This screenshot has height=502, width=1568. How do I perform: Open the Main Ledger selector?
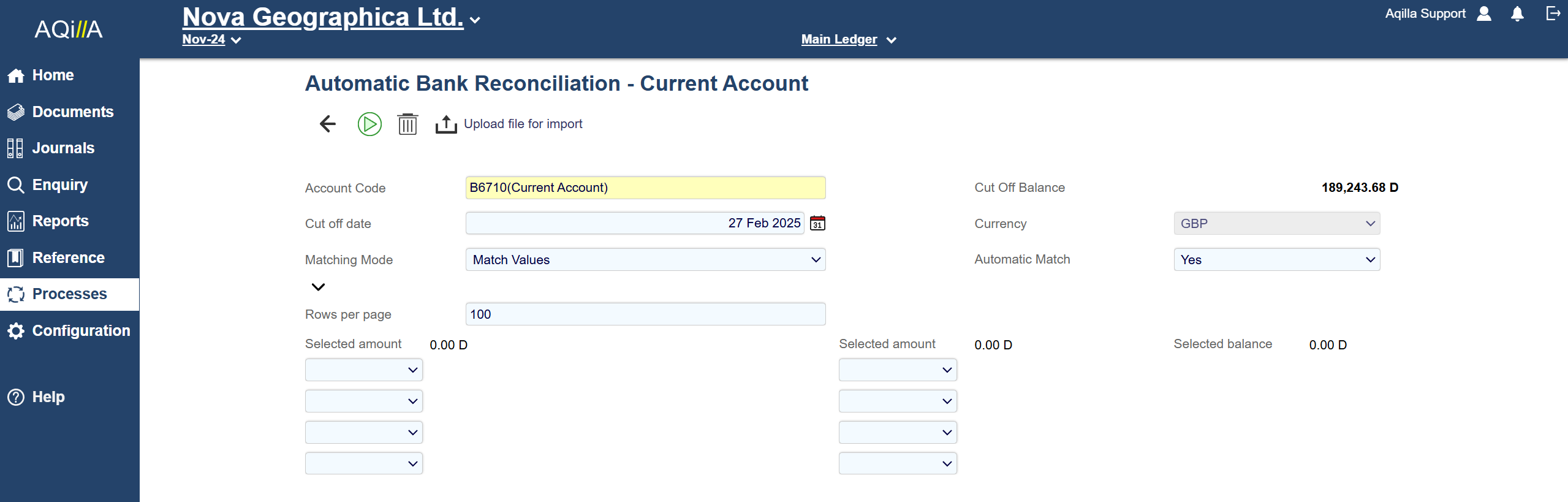click(848, 40)
